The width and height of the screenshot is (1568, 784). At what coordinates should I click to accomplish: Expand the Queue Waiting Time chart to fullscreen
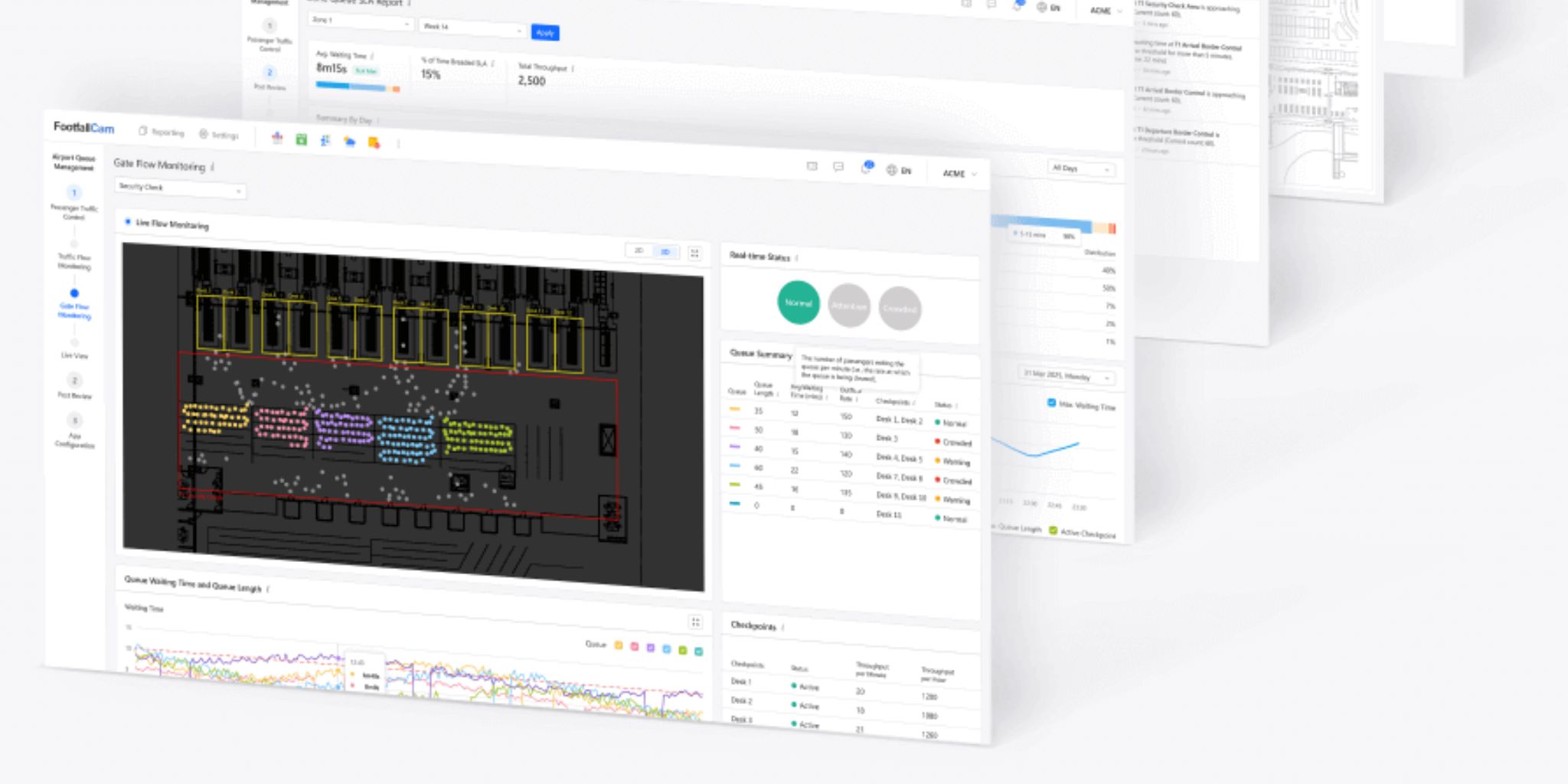click(695, 622)
